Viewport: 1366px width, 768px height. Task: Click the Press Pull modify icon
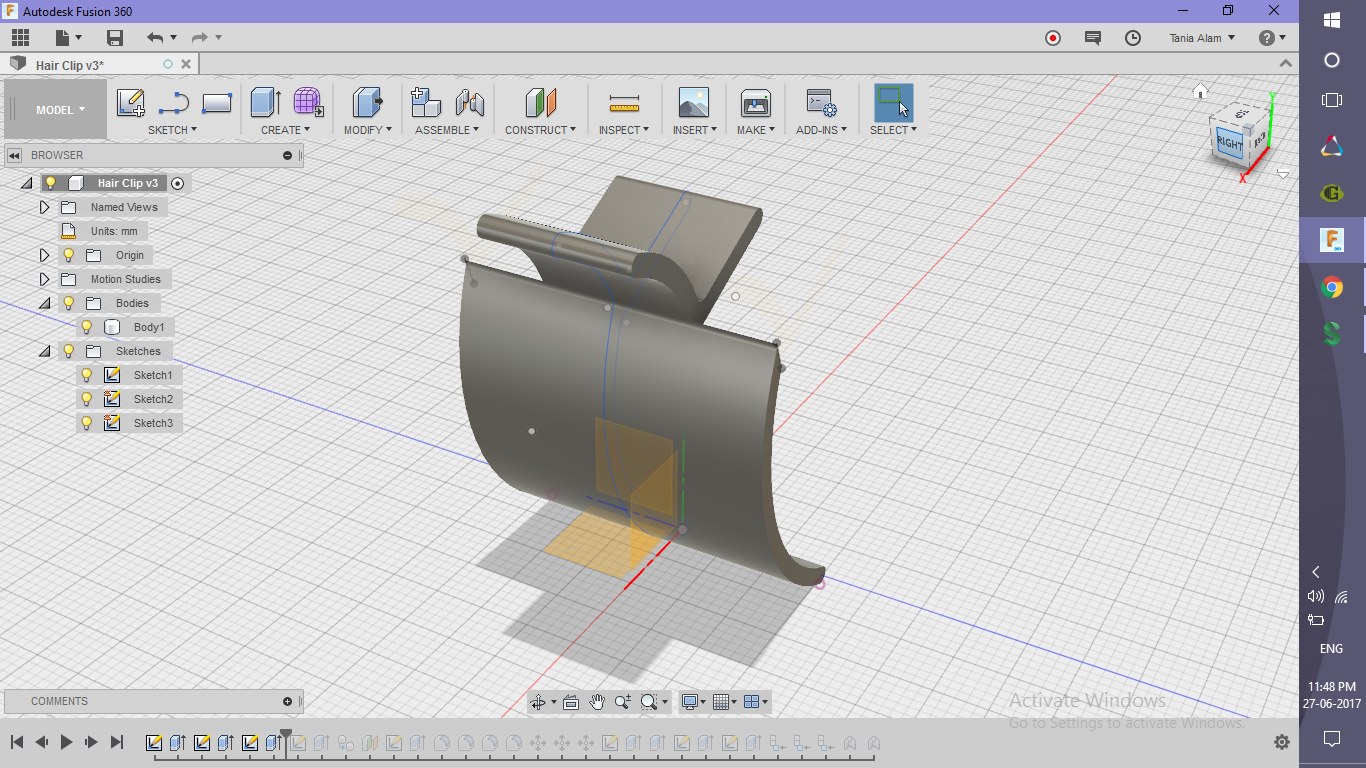pos(368,103)
